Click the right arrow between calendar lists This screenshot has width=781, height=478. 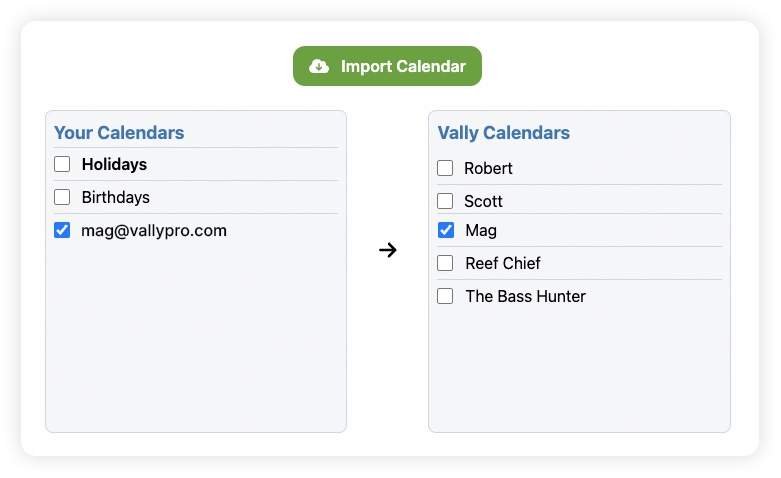coord(388,250)
